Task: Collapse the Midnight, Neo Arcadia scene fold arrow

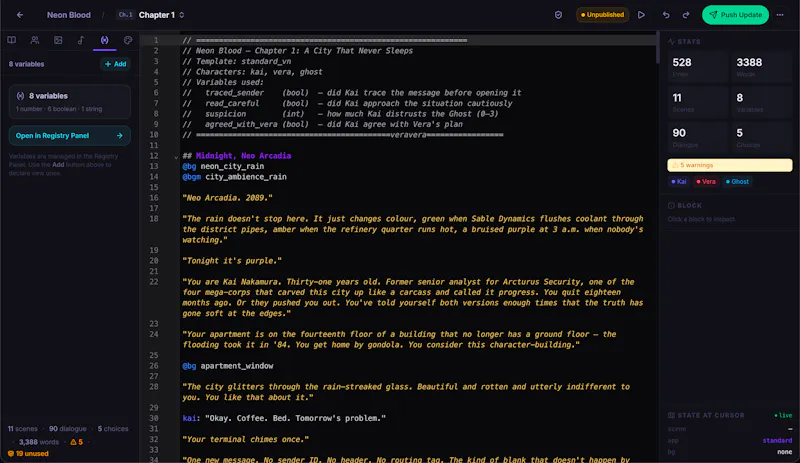Action: 176,157
